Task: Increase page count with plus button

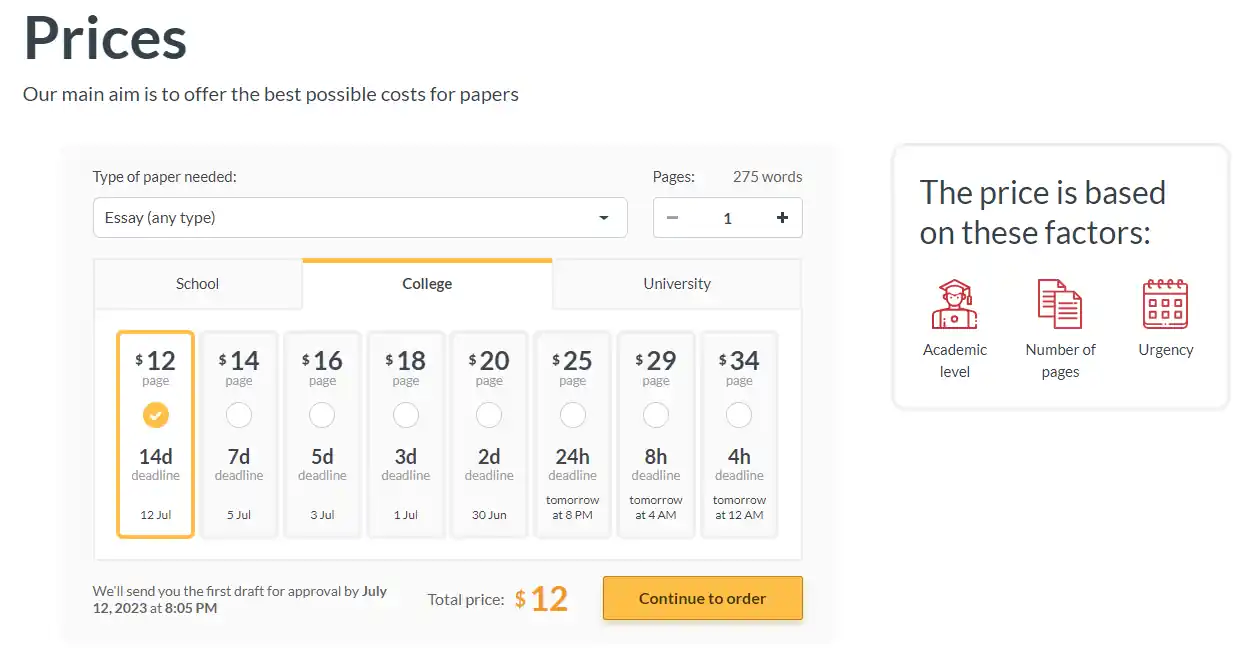Action: tap(782, 218)
